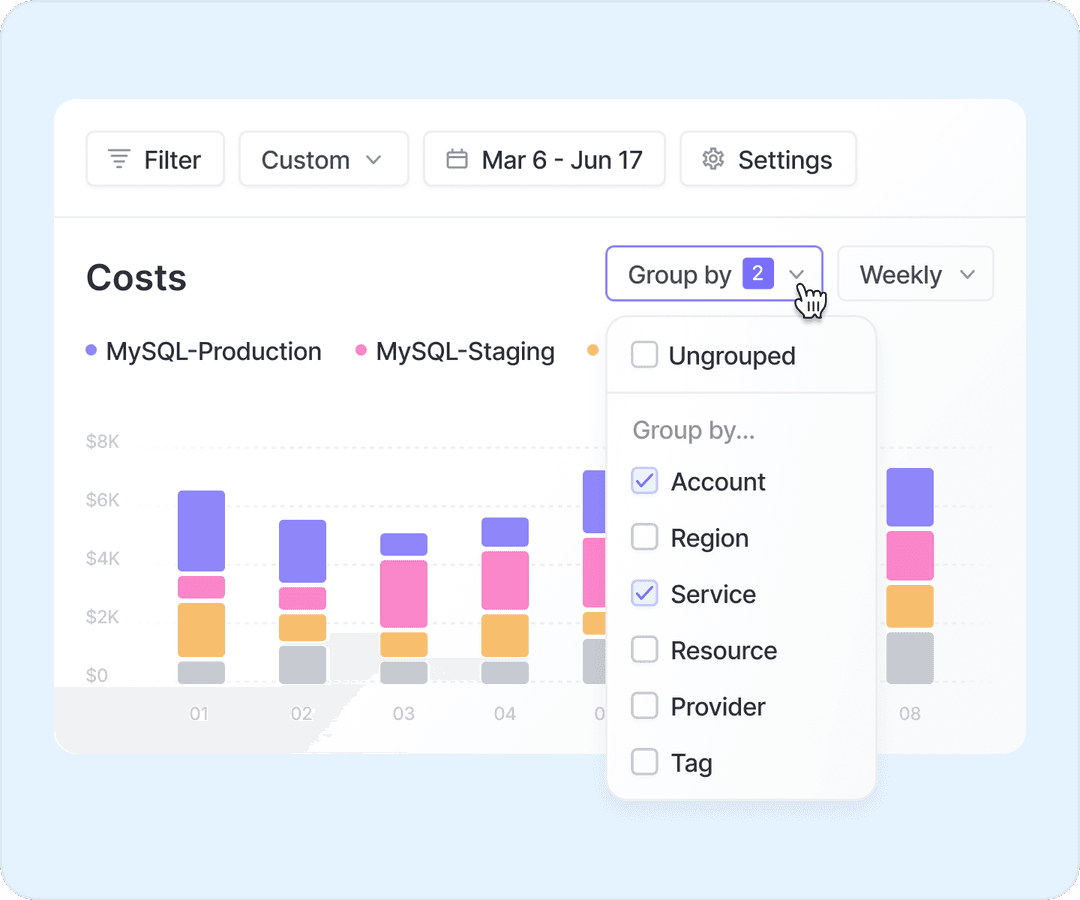Collapse the Group by dropdown
This screenshot has width=1080, height=900.
click(x=713, y=274)
